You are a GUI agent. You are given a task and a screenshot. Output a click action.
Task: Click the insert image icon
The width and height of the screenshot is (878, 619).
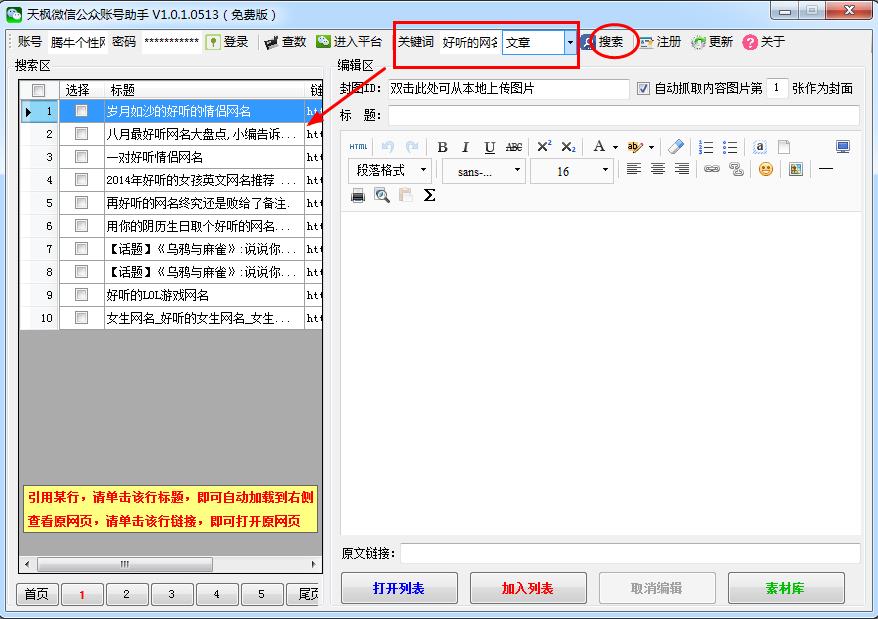[796, 170]
